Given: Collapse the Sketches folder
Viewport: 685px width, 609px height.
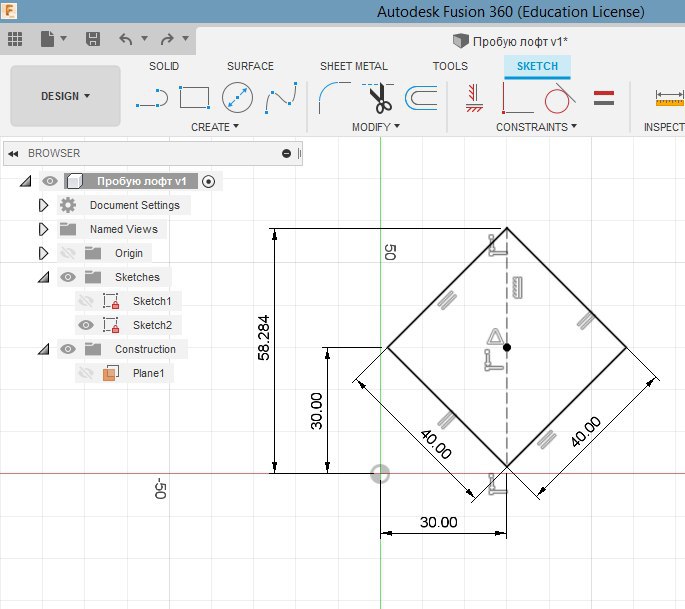Looking at the screenshot, I should tap(43, 277).
